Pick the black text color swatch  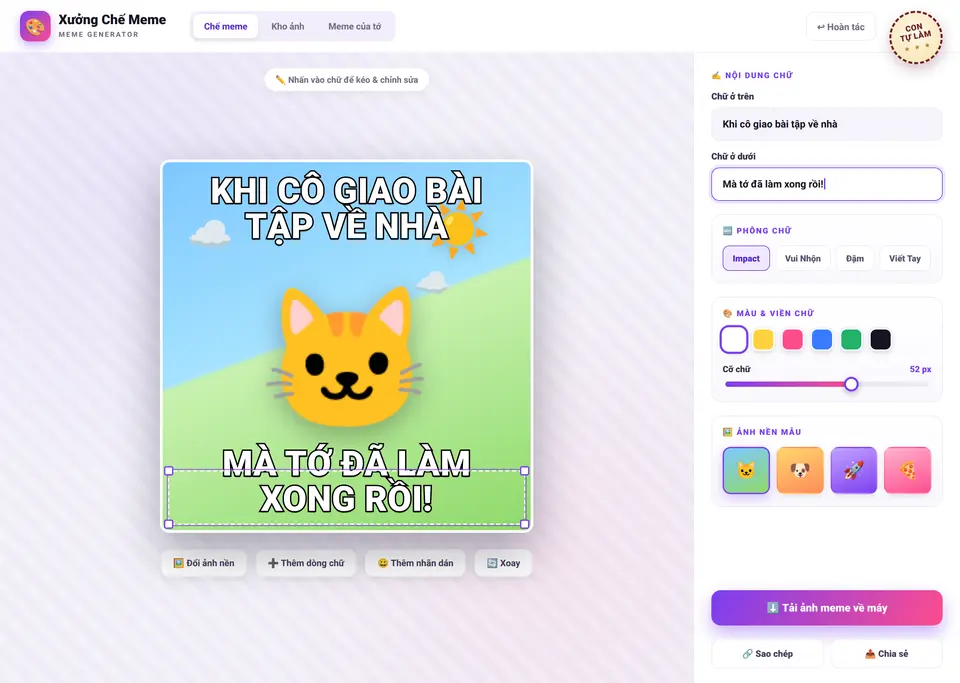(880, 339)
